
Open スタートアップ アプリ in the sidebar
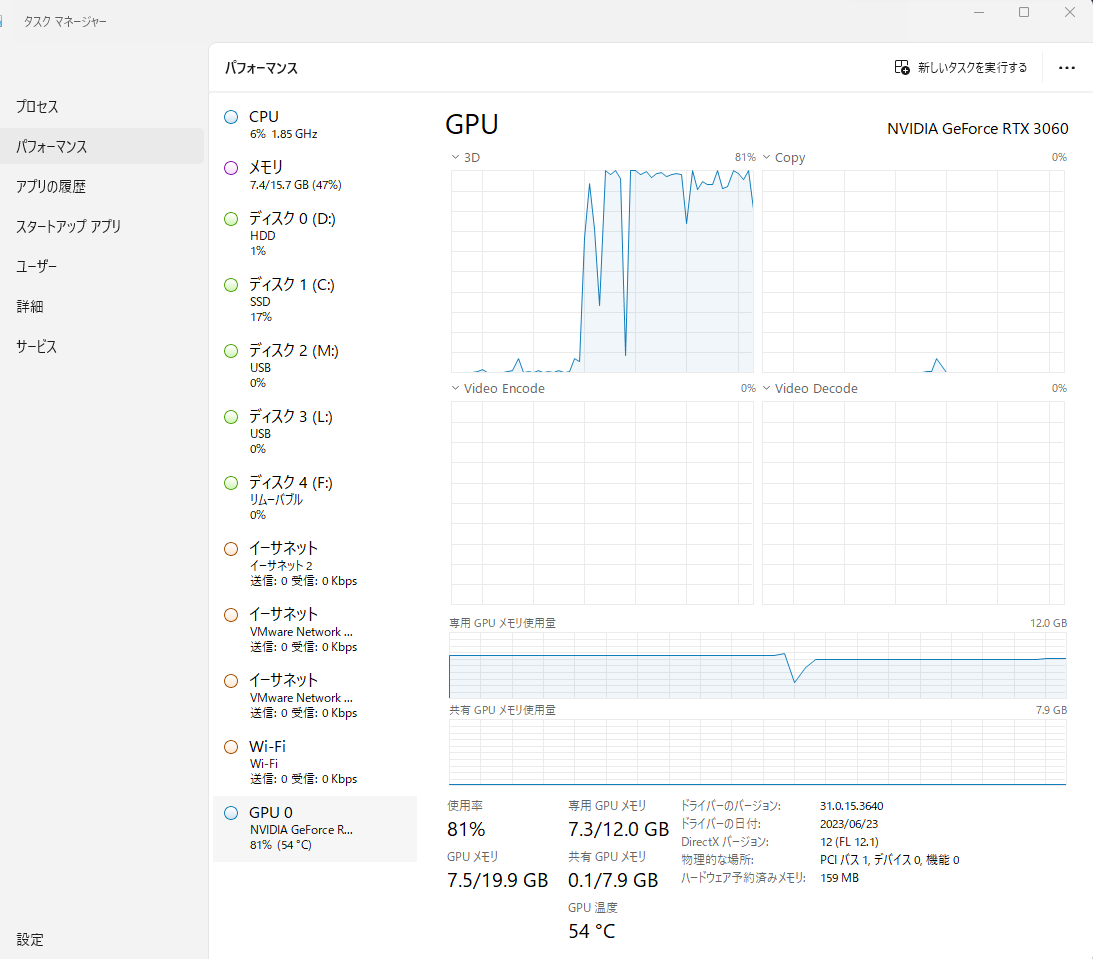pos(102,226)
